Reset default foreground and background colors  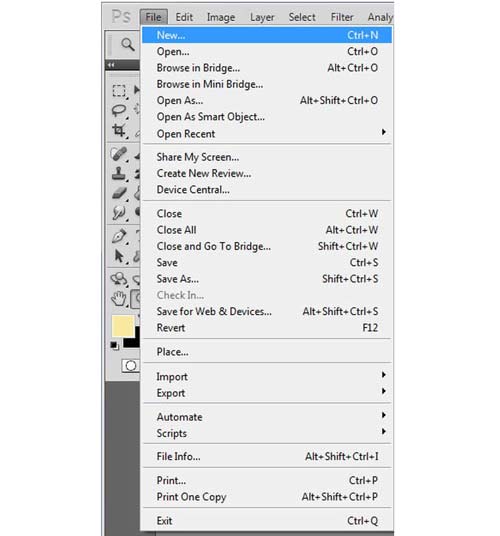(x=115, y=346)
